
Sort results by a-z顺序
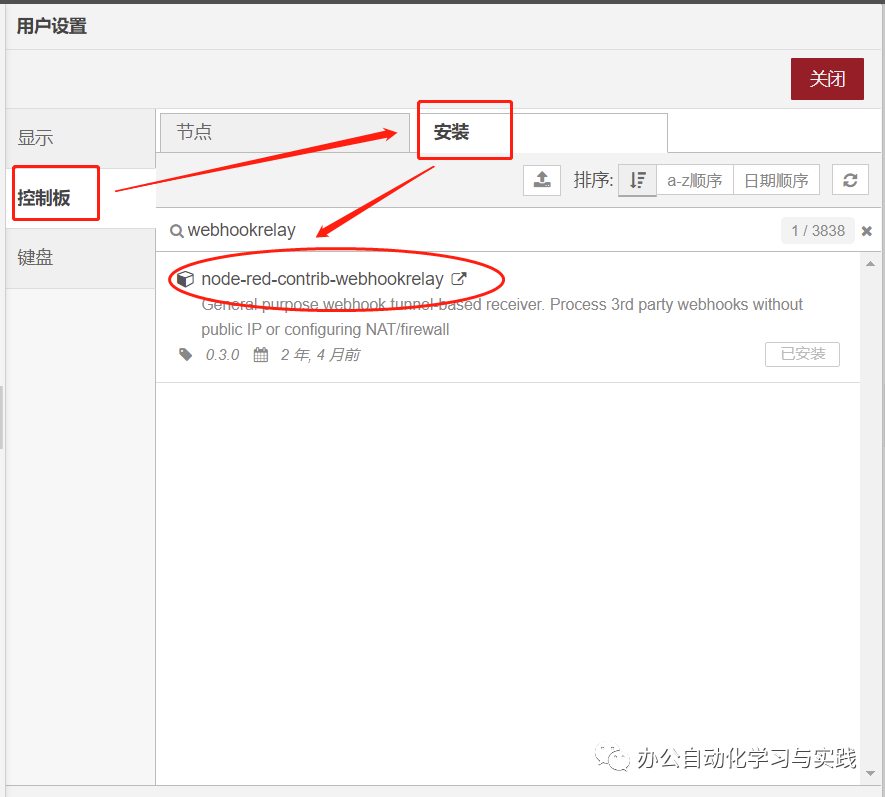[x=695, y=180]
